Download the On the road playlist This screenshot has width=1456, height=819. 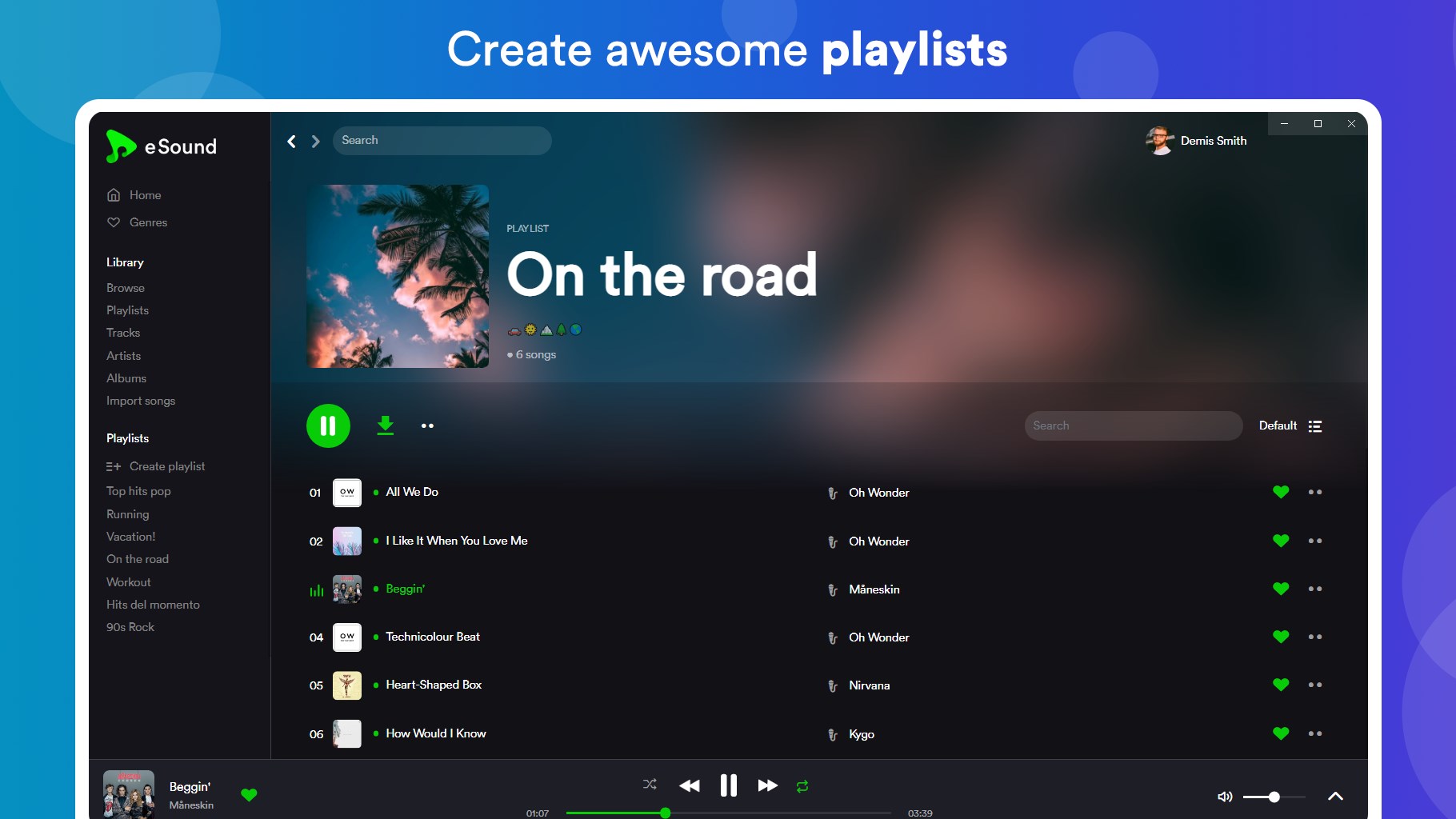385,425
